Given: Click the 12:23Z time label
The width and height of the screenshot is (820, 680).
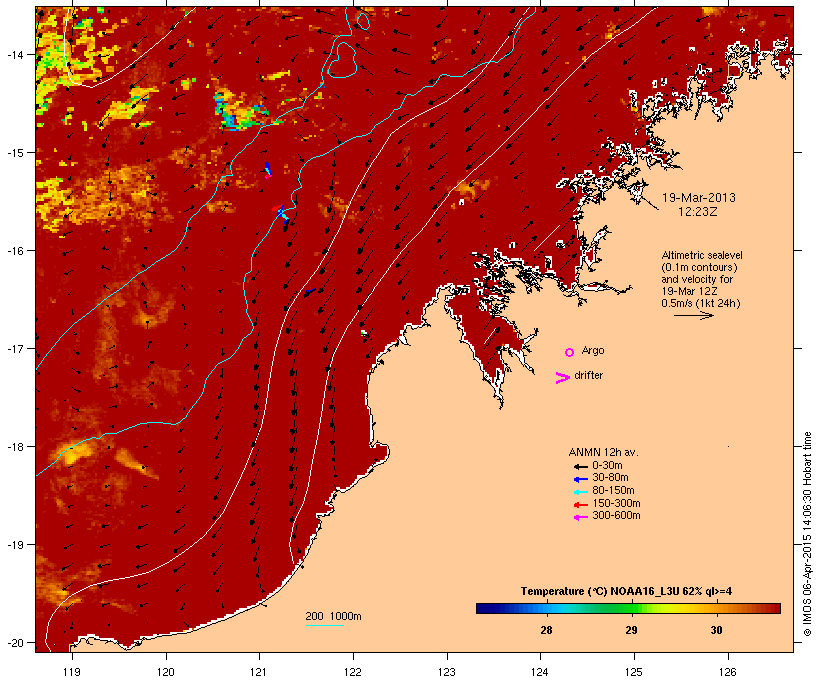Looking at the screenshot, I should click(x=698, y=212).
